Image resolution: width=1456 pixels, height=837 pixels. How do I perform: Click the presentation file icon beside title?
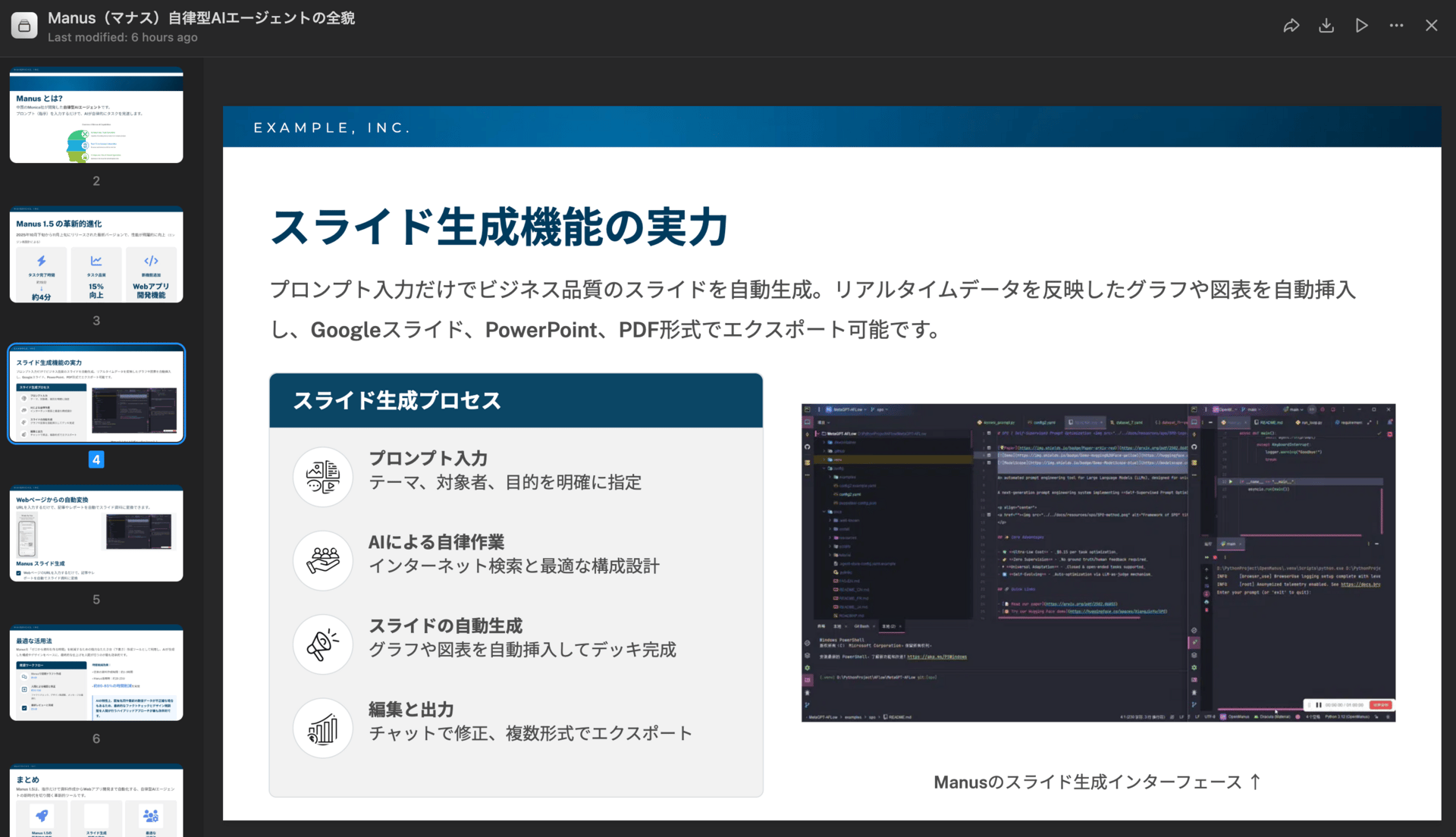[24, 26]
